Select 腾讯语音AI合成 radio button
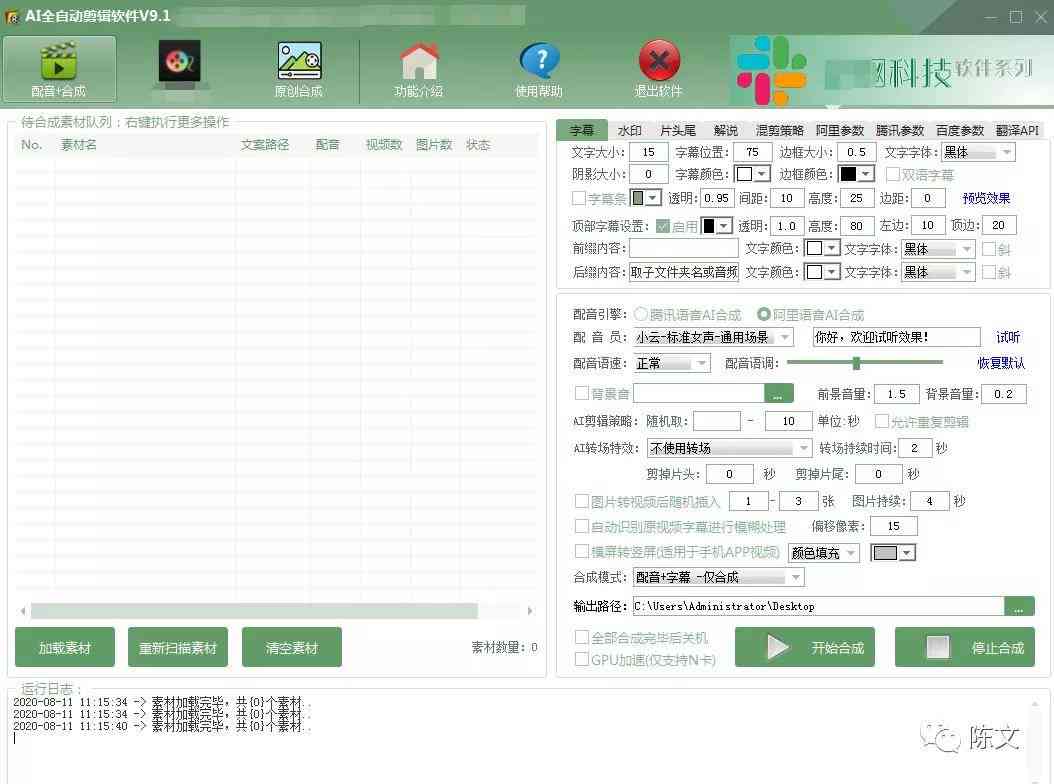The image size is (1054, 784). [x=641, y=314]
